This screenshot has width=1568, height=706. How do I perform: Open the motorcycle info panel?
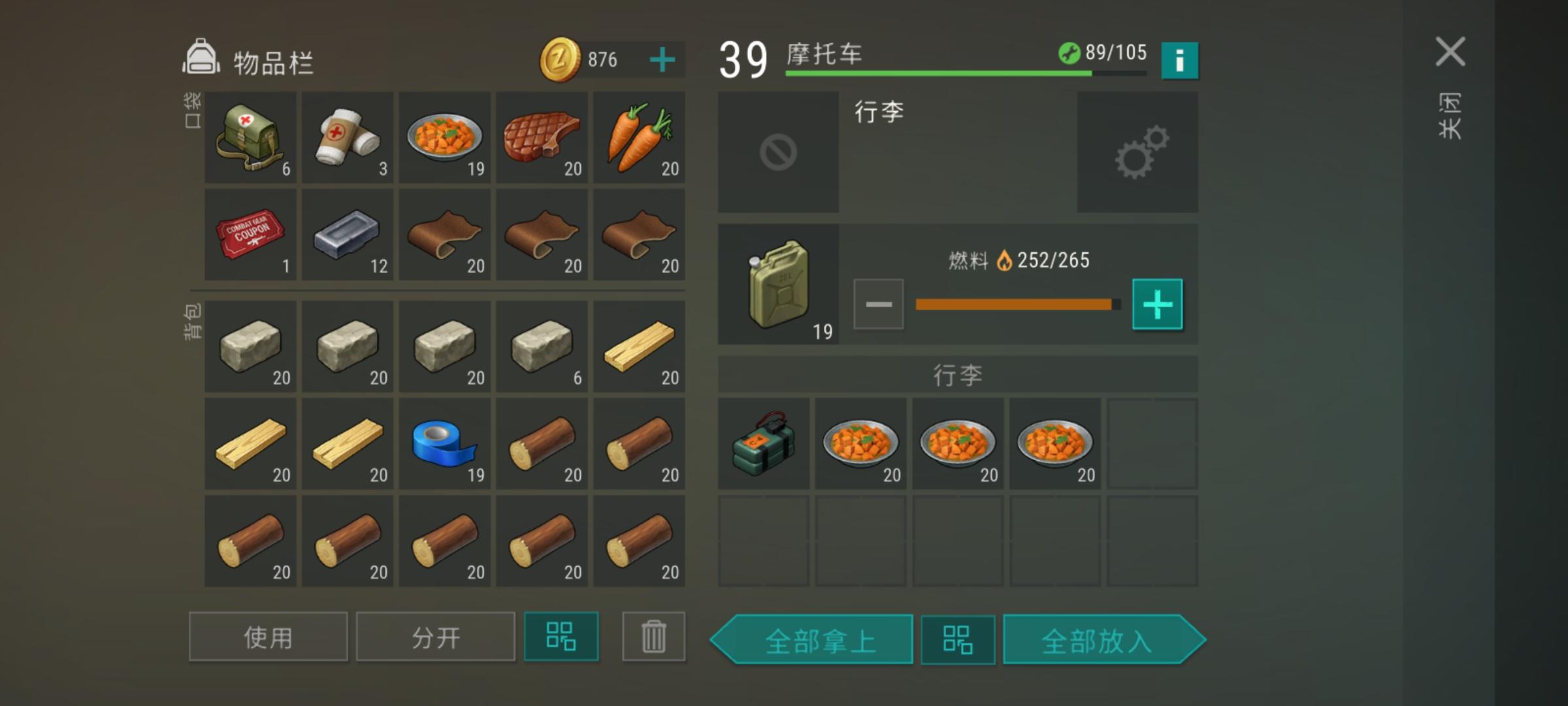[1179, 61]
